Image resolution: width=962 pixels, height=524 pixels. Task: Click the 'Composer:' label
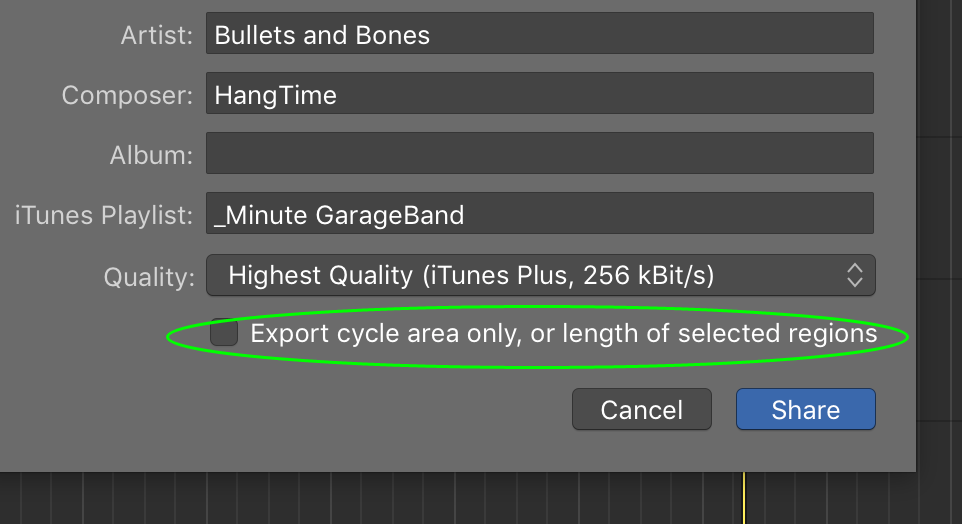click(x=126, y=95)
